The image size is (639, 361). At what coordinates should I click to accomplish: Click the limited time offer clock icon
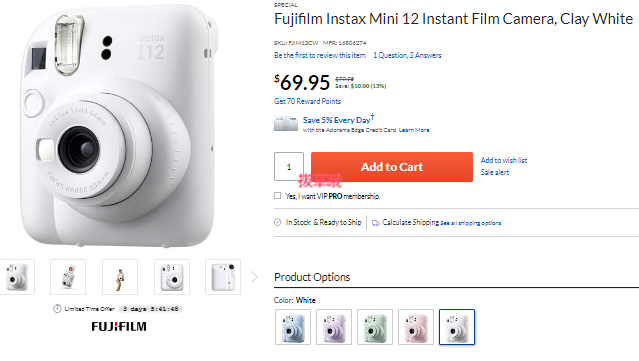pos(57,309)
